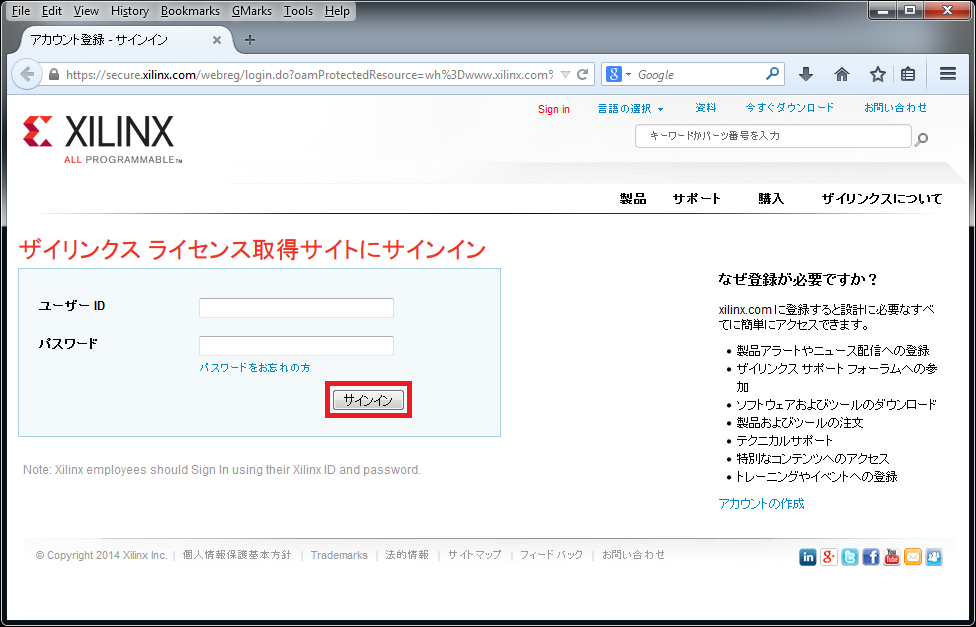Open the 購入 navigation item

(x=771, y=199)
